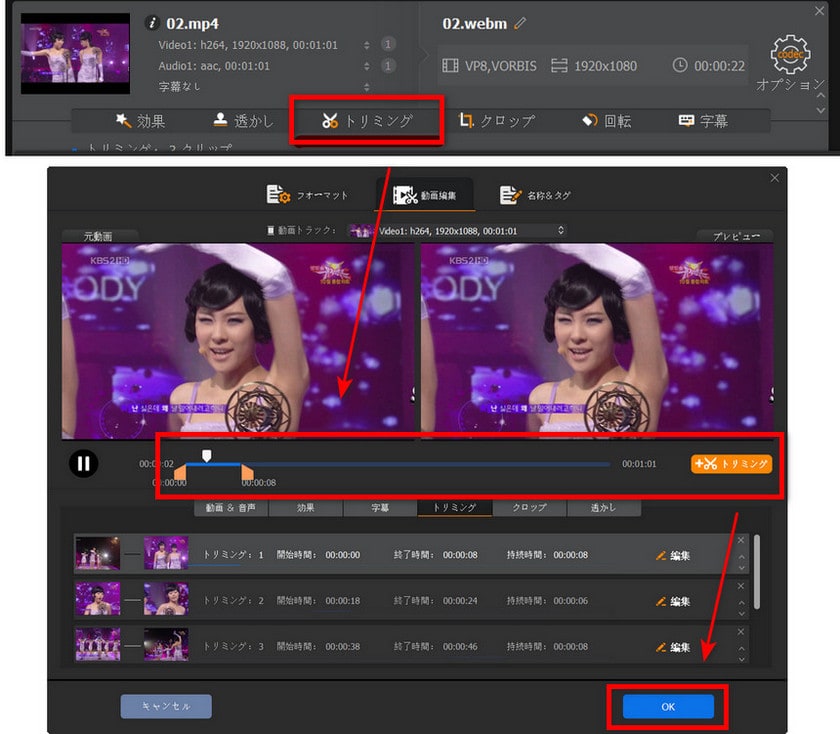The image size is (840, 734).
Task: Click the pencil icon to rename 02.webm
Action: click(x=520, y=23)
